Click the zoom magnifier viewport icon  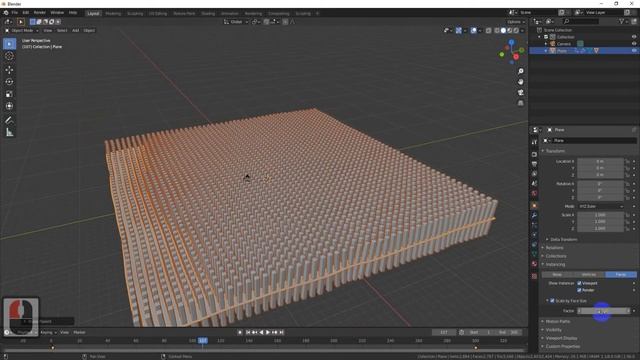pos(520,71)
